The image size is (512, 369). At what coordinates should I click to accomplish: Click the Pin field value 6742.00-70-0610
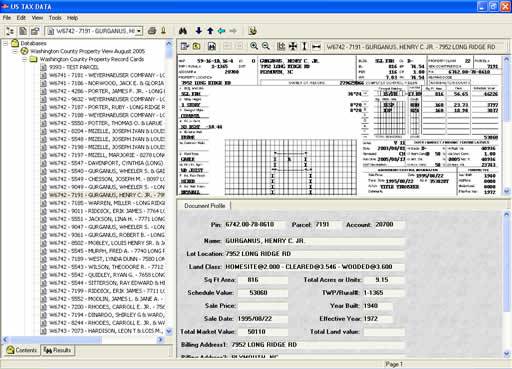pos(255,225)
